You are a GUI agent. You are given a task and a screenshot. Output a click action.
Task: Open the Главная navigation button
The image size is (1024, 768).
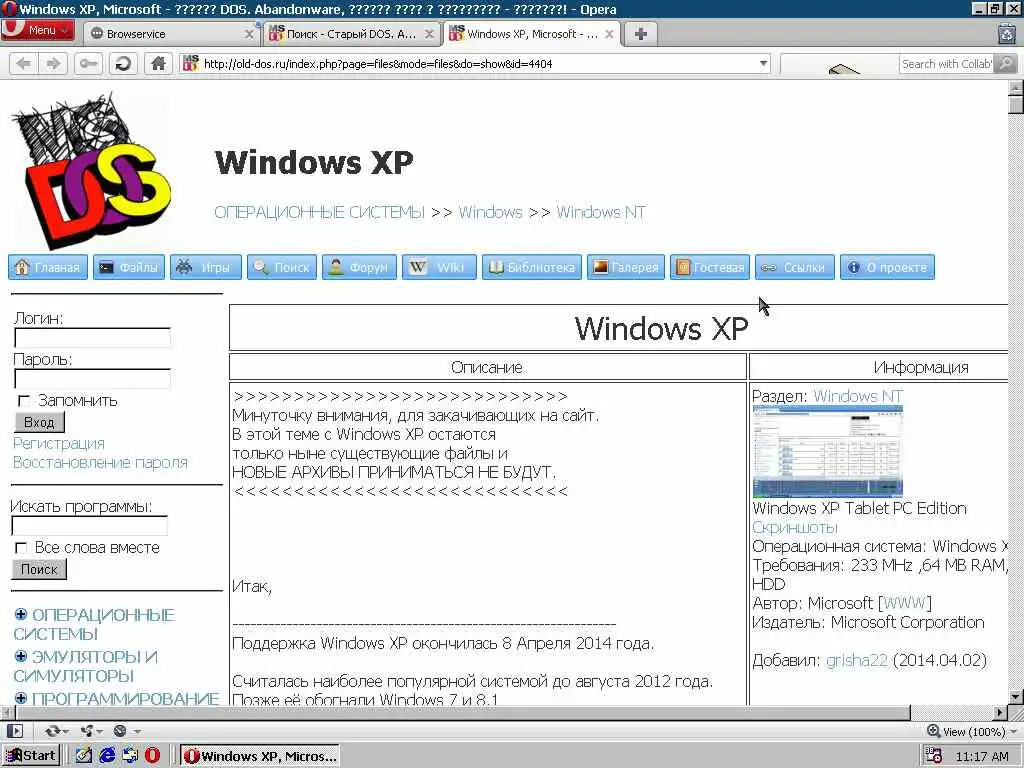(48, 267)
